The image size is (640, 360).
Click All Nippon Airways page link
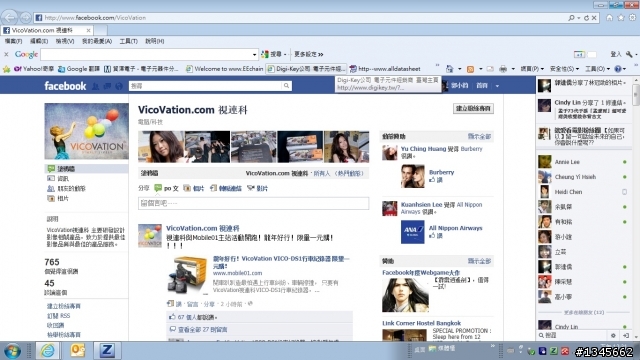pos(456,228)
